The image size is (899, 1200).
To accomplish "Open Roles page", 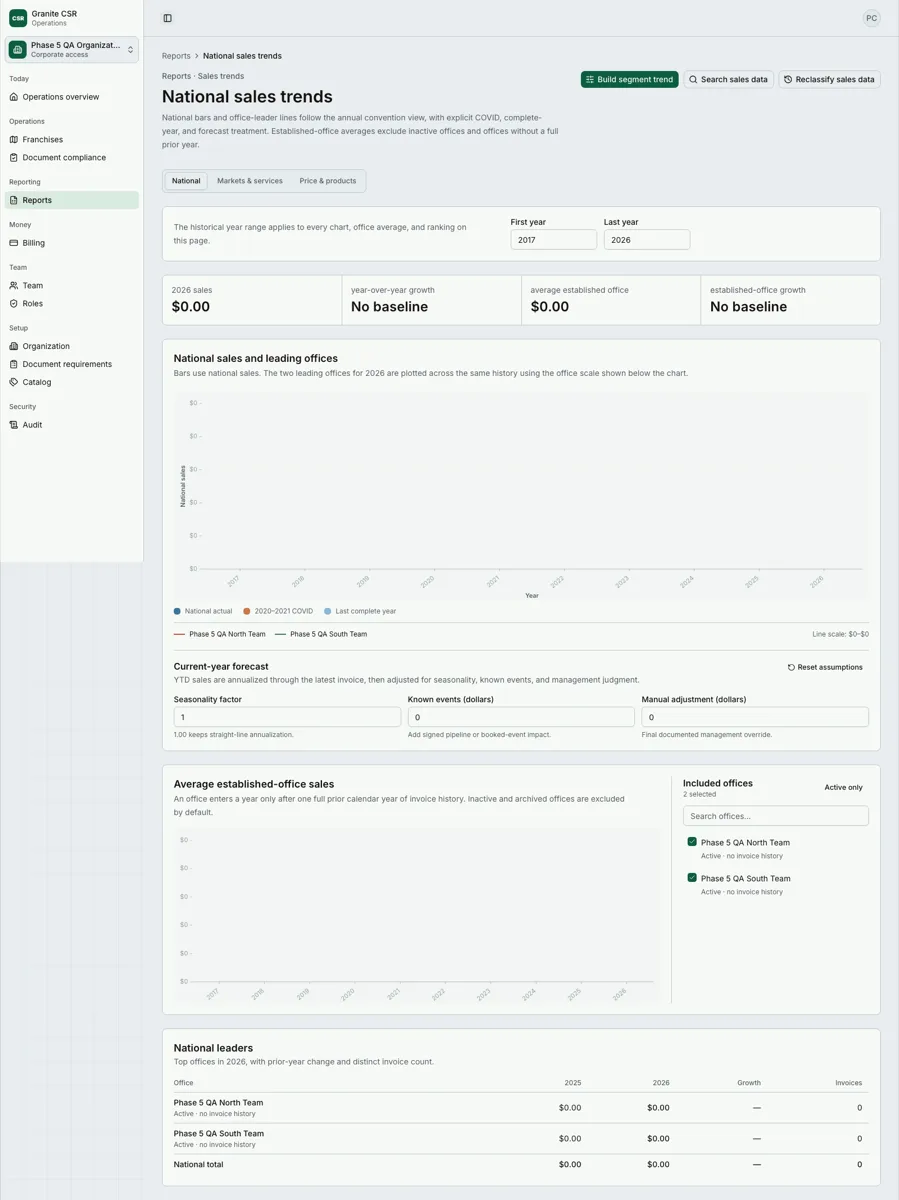I will [72, 304].
